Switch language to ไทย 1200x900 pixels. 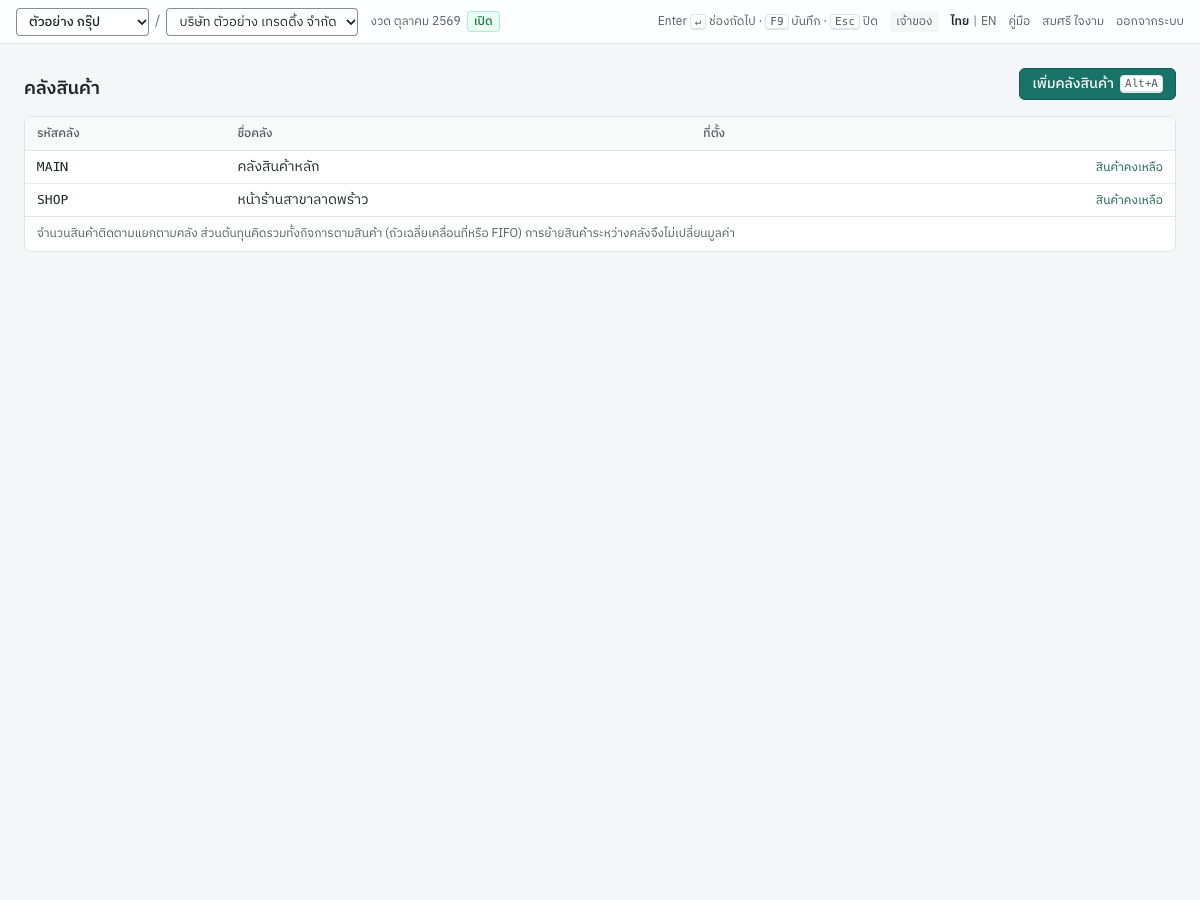(x=959, y=21)
